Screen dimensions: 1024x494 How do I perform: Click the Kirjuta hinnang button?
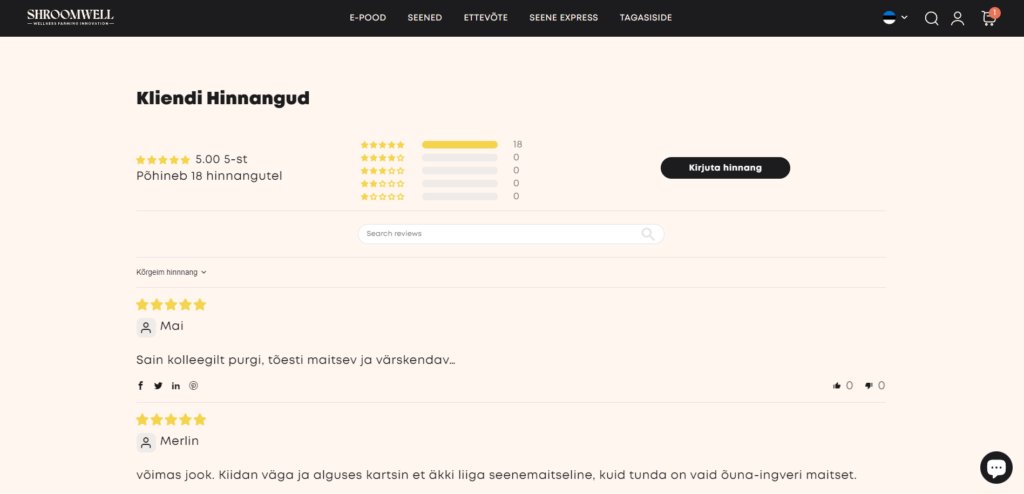pos(725,168)
